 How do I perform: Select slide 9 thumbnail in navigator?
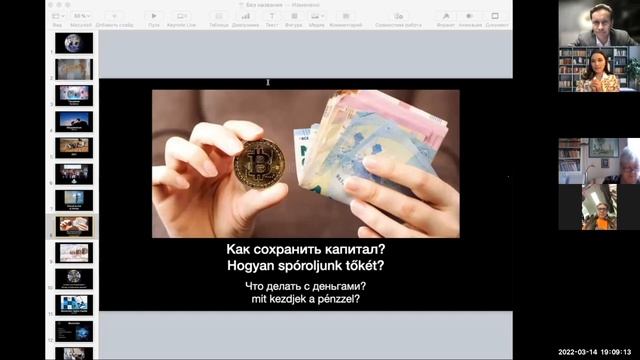(74, 253)
